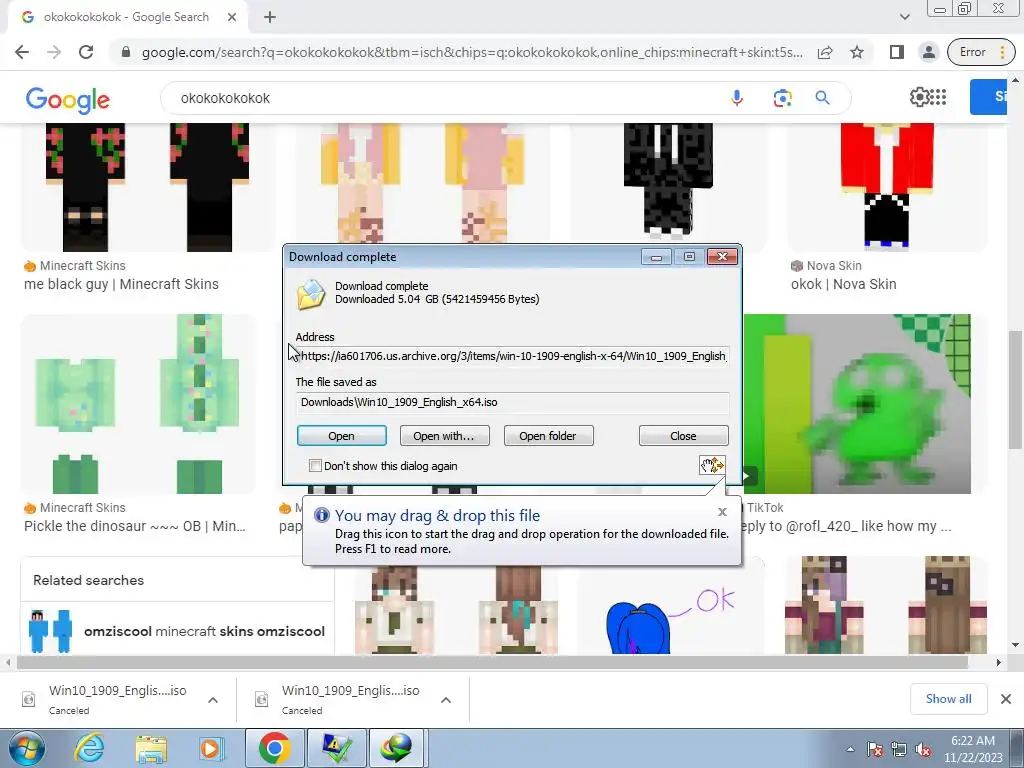Viewport: 1024px width, 768px height.
Task: Click the Error update button in Chrome
Action: coord(981,52)
